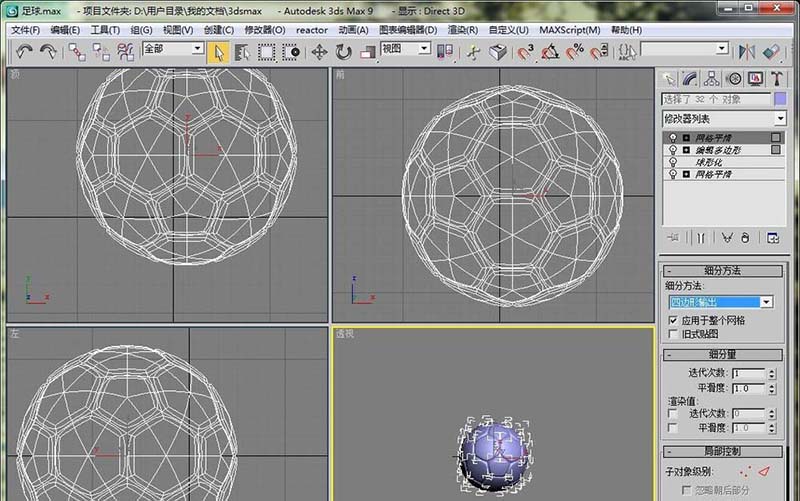
Task: Open the named selection sets dropdown
Action: 721,49
